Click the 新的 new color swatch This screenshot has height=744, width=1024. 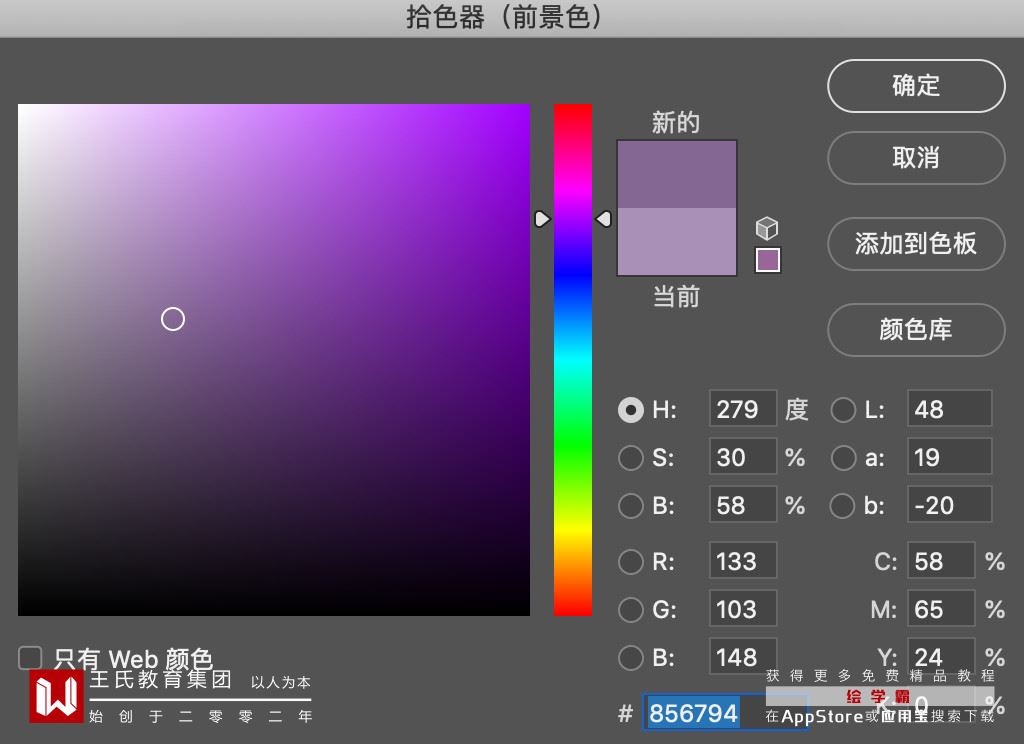pos(676,174)
